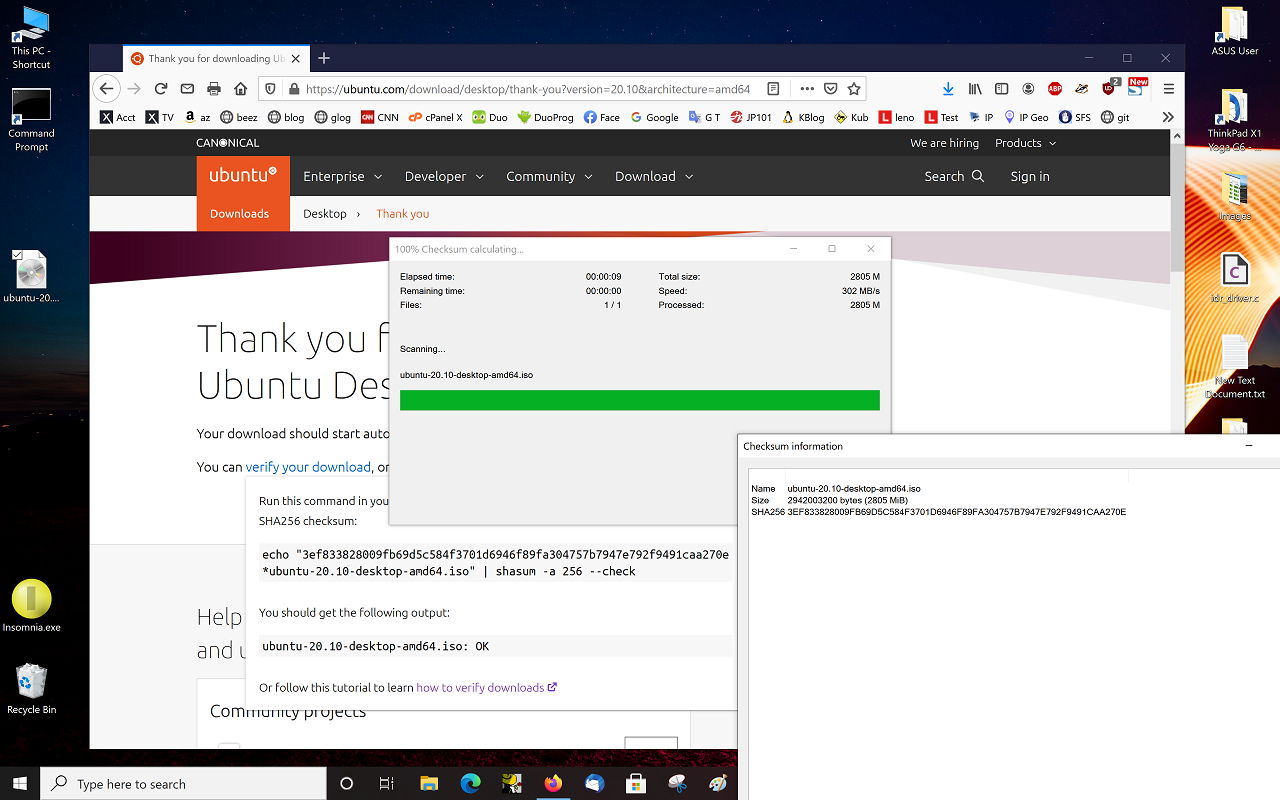
Task: Open the Library bookshelf icon
Action: pyautogui.click(x=975, y=89)
